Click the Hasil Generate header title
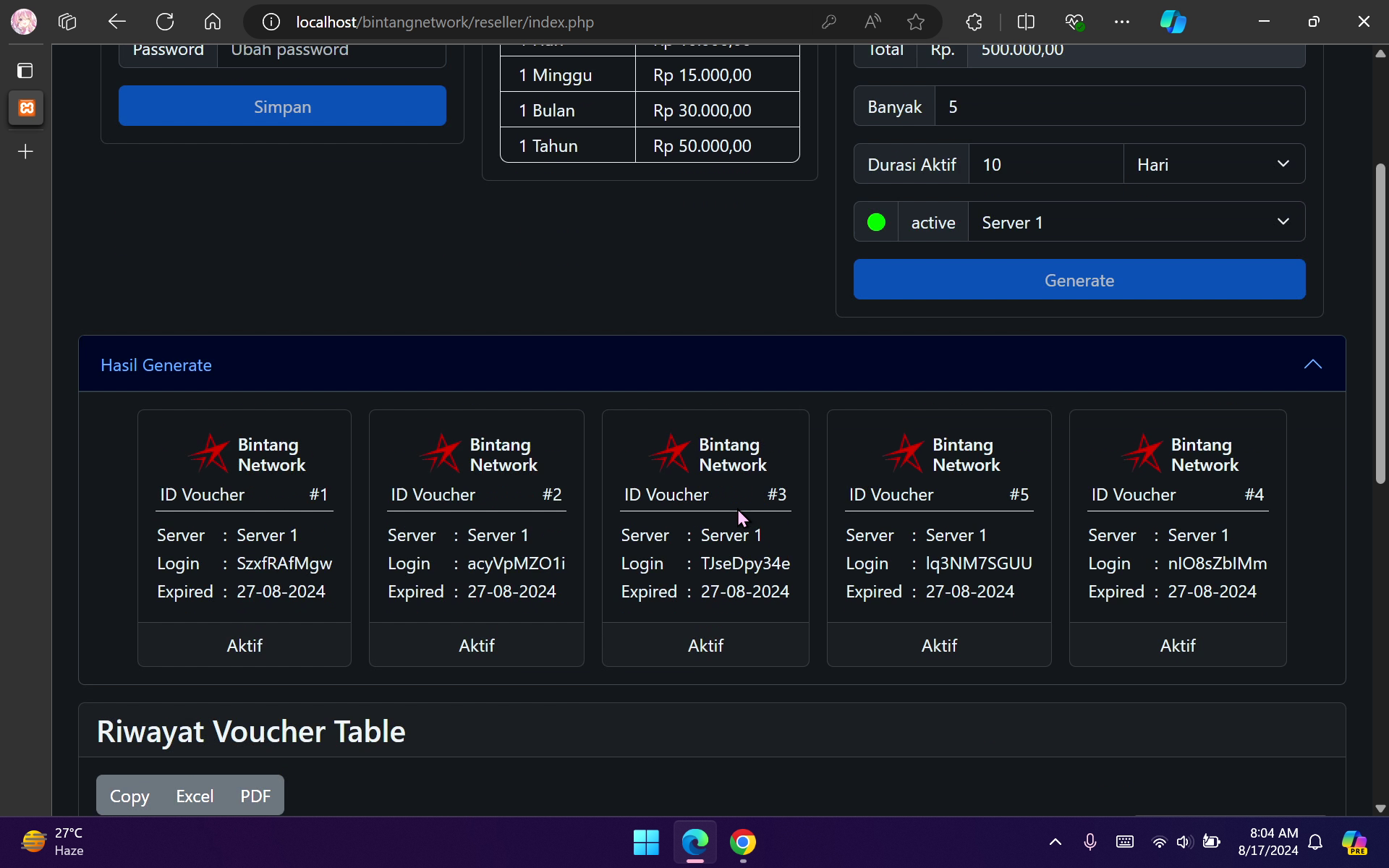Image resolution: width=1389 pixels, height=868 pixels. tap(156, 365)
